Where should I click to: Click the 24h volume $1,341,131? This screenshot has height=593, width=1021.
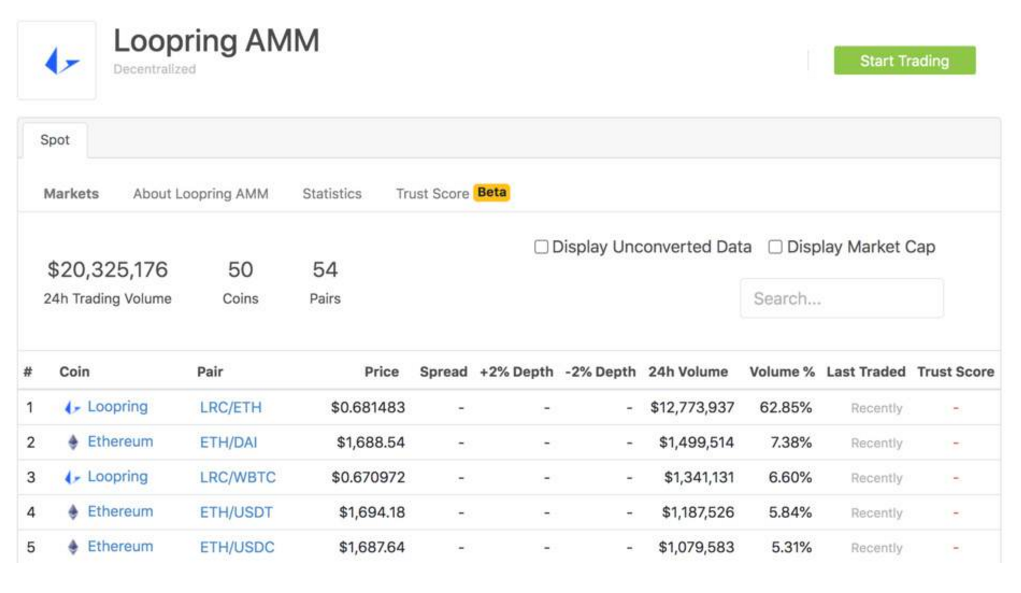(699, 477)
